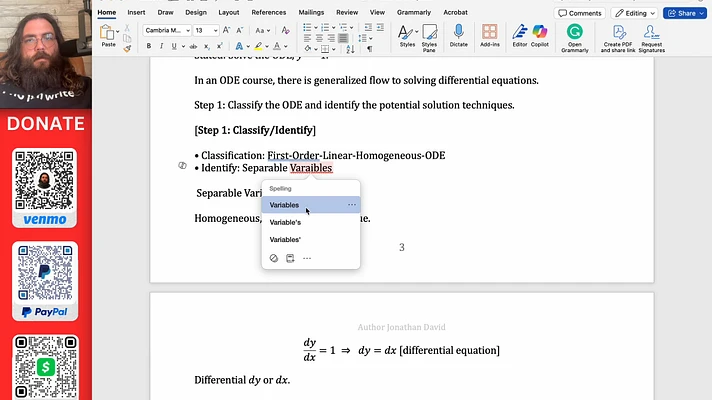Toggle Underline formatting
Image resolution: width=712 pixels, height=400 pixels.
(x=174, y=46)
